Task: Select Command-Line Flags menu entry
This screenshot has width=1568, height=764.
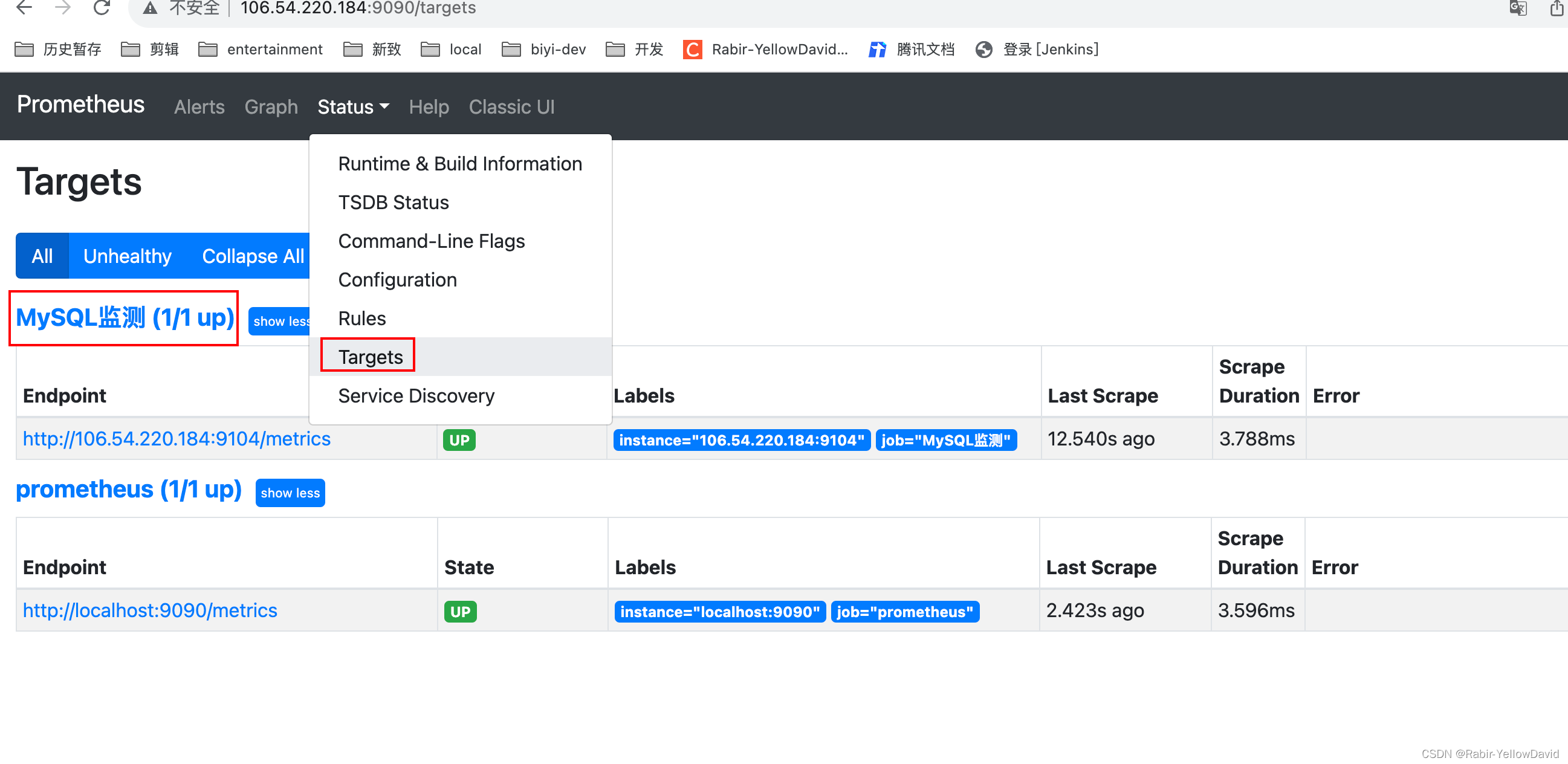Action: point(460,241)
